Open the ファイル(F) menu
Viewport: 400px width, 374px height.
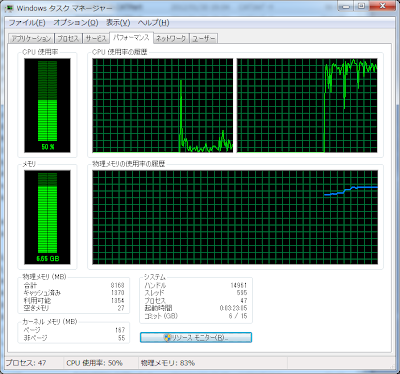27,23
